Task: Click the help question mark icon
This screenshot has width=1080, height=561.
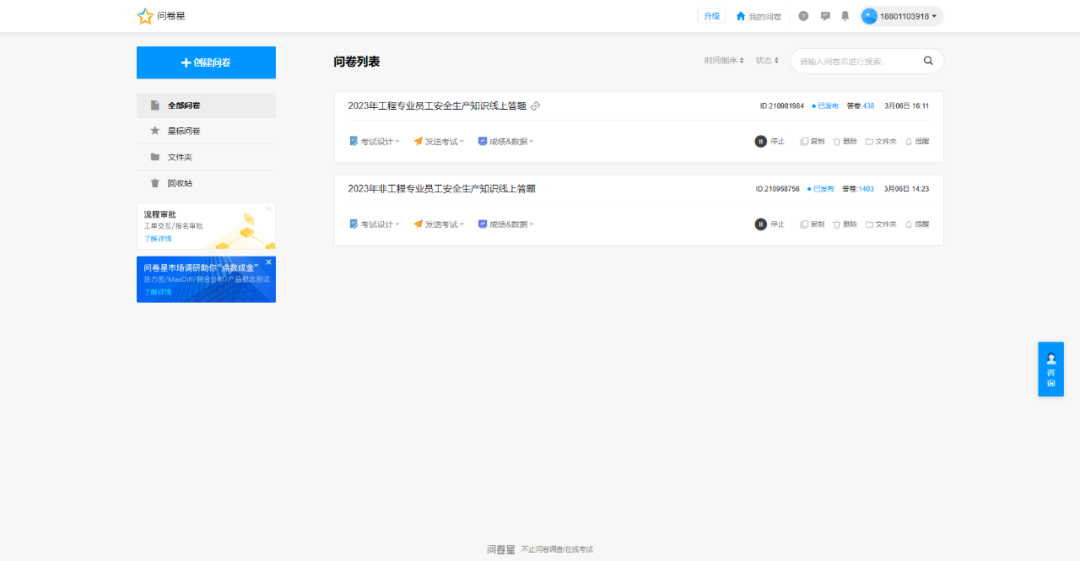Action: pyautogui.click(x=803, y=16)
